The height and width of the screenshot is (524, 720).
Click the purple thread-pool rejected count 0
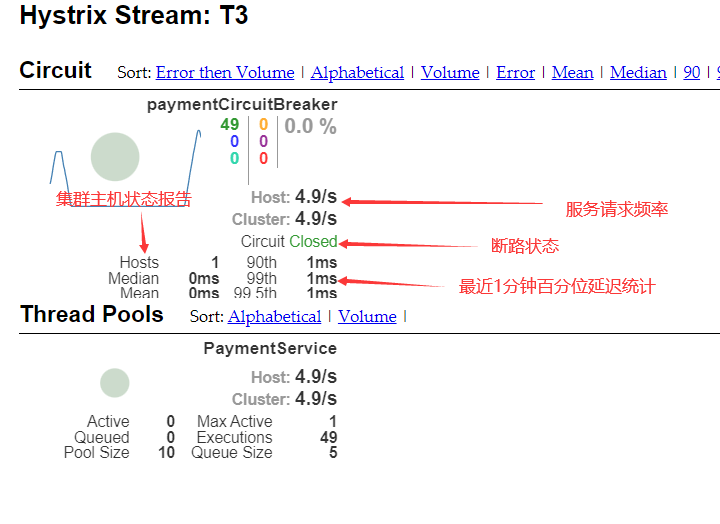(x=263, y=141)
